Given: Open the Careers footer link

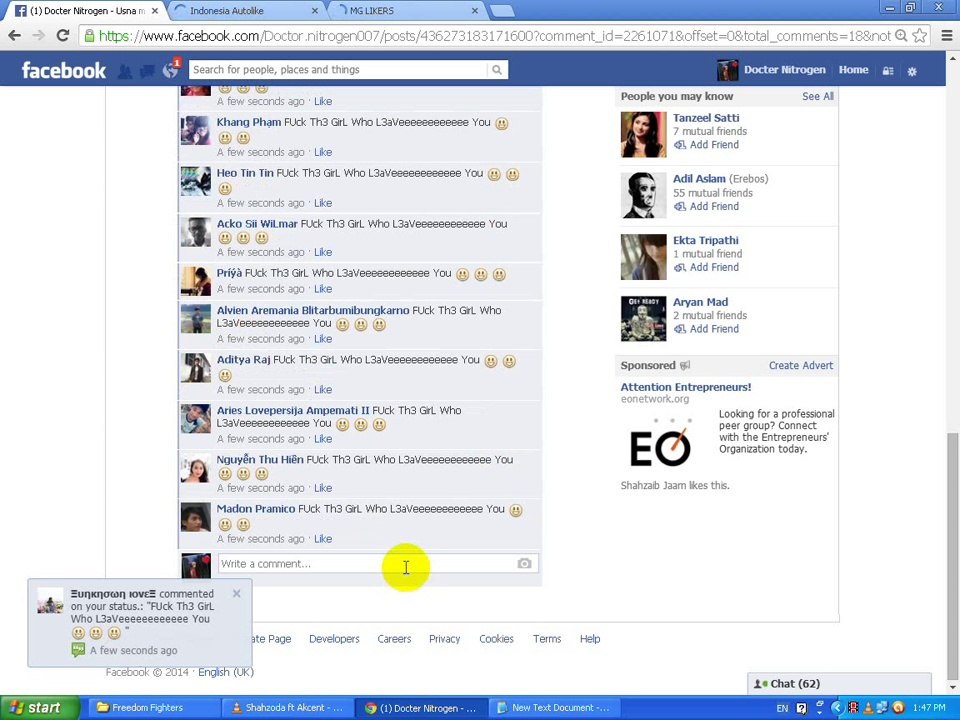Looking at the screenshot, I should [394, 639].
